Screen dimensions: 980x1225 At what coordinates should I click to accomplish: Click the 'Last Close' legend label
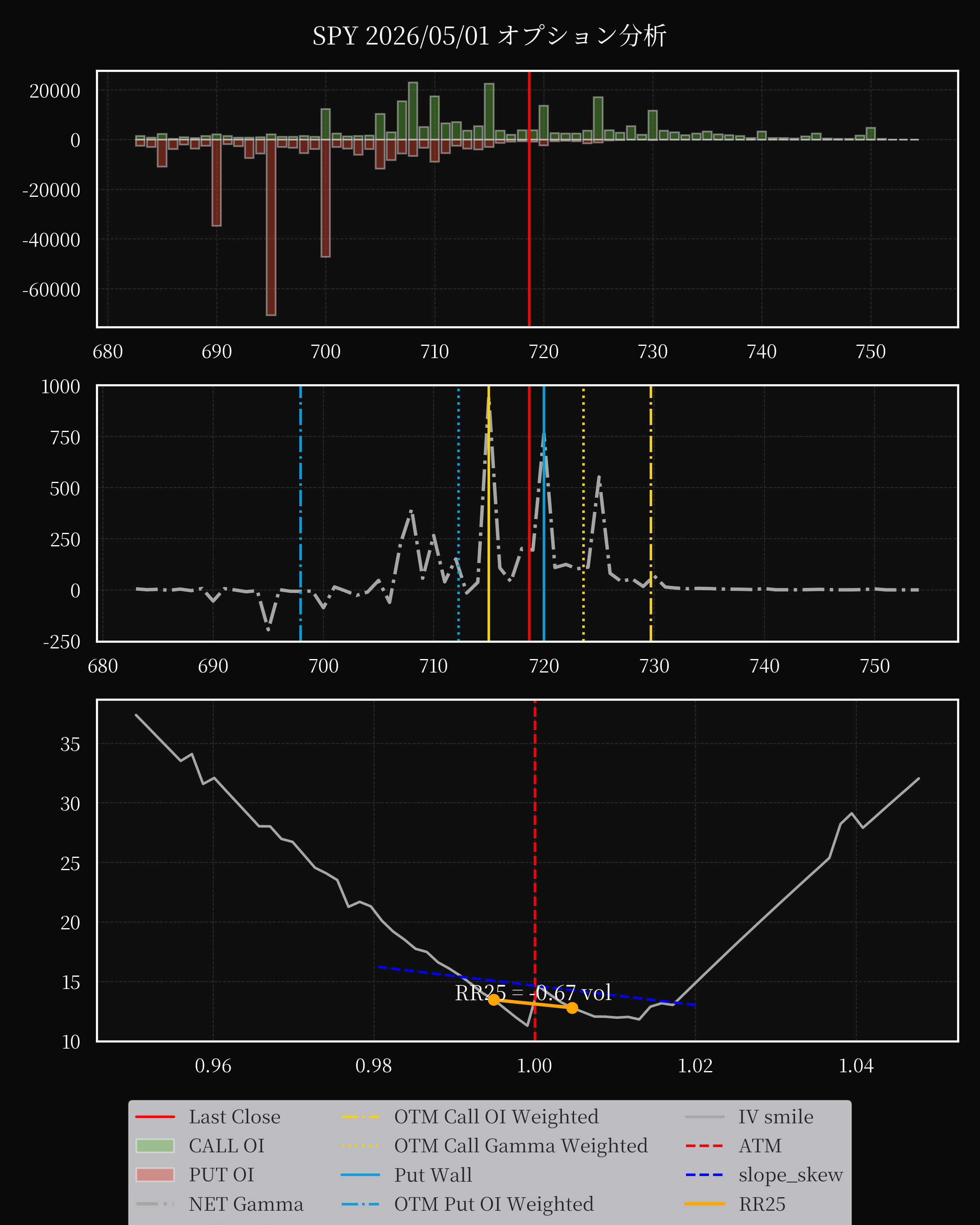(x=235, y=1116)
